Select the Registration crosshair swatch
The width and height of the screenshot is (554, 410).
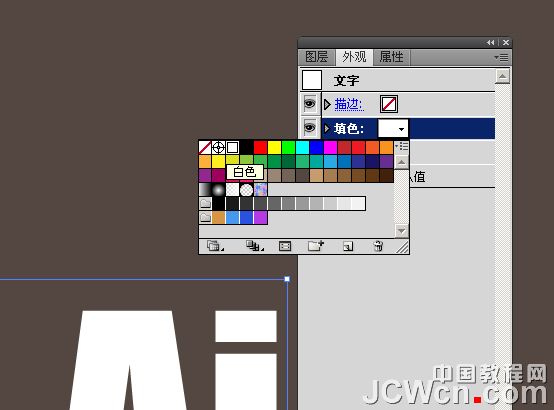(x=218, y=147)
